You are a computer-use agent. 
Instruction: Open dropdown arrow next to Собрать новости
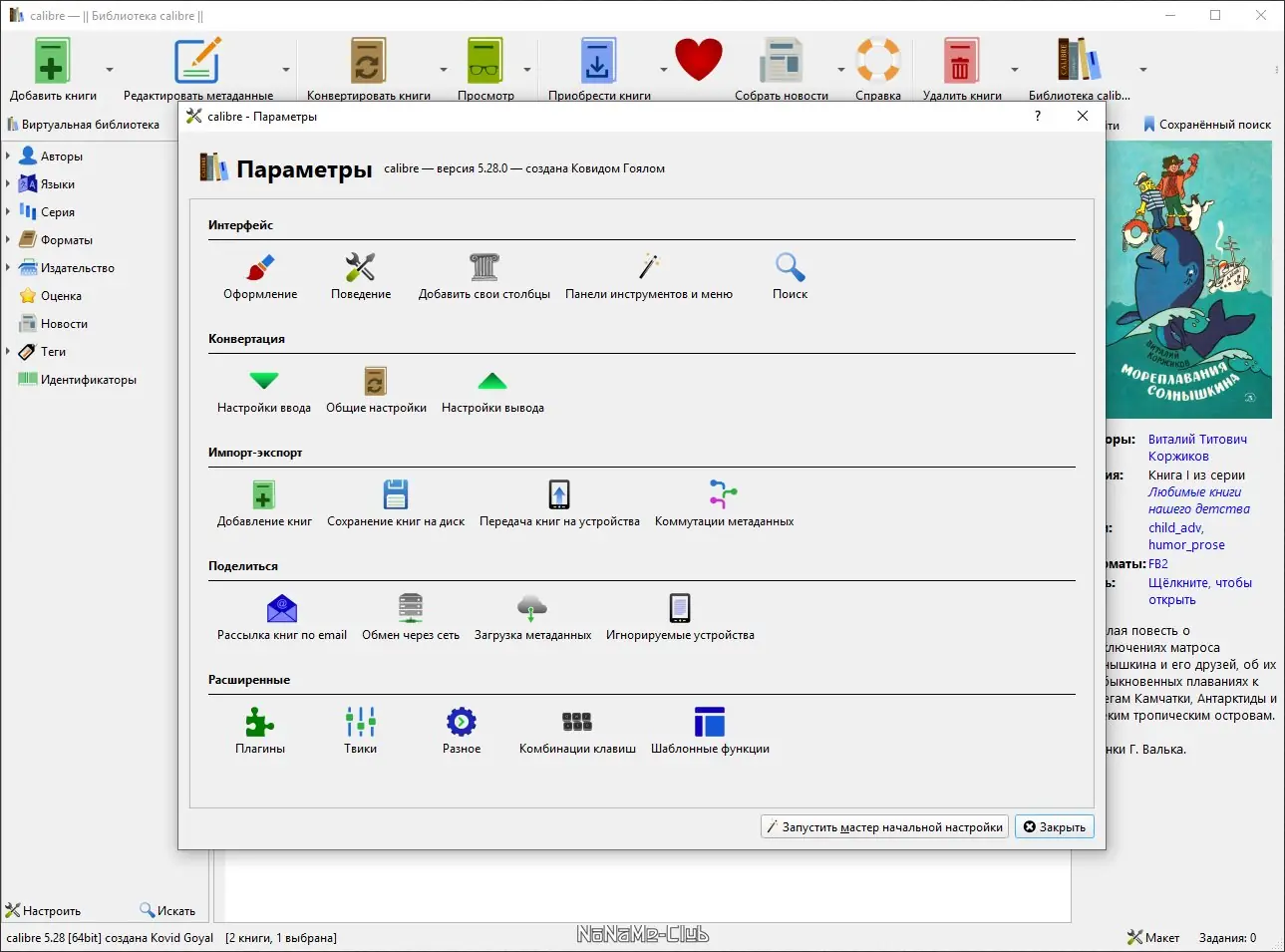(x=841, y=70)
